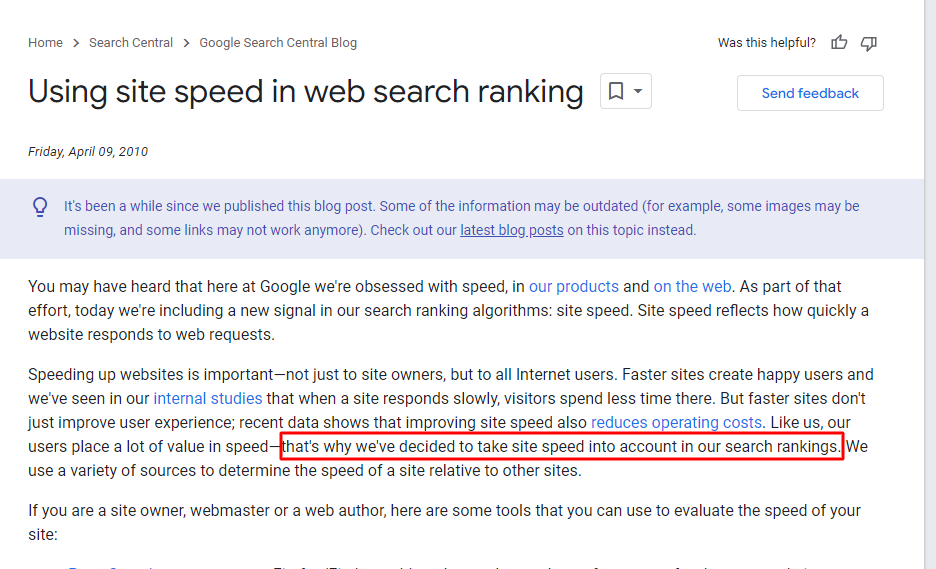Click the Friday, April 09, 2010 date
This screenshot has height=569, width=936.
click(88, 152)
